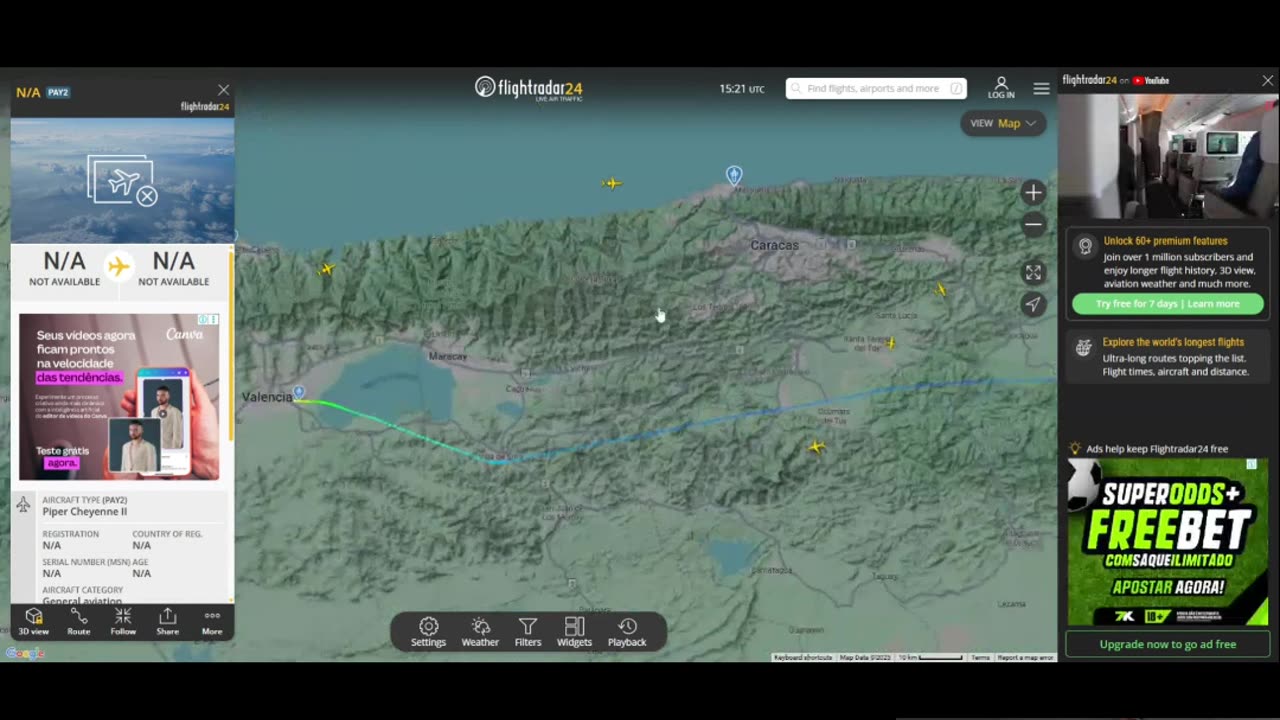The image size is (1280, 720).
Task: Close the N/A flight details panel
Action: [223, 90]
